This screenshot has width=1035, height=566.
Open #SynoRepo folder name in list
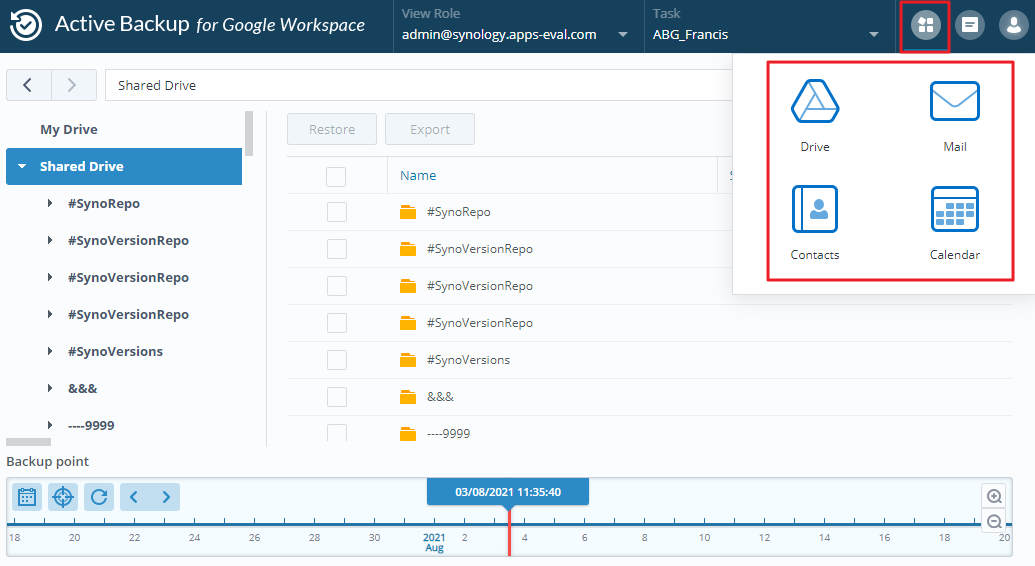(x=459, y=212)
